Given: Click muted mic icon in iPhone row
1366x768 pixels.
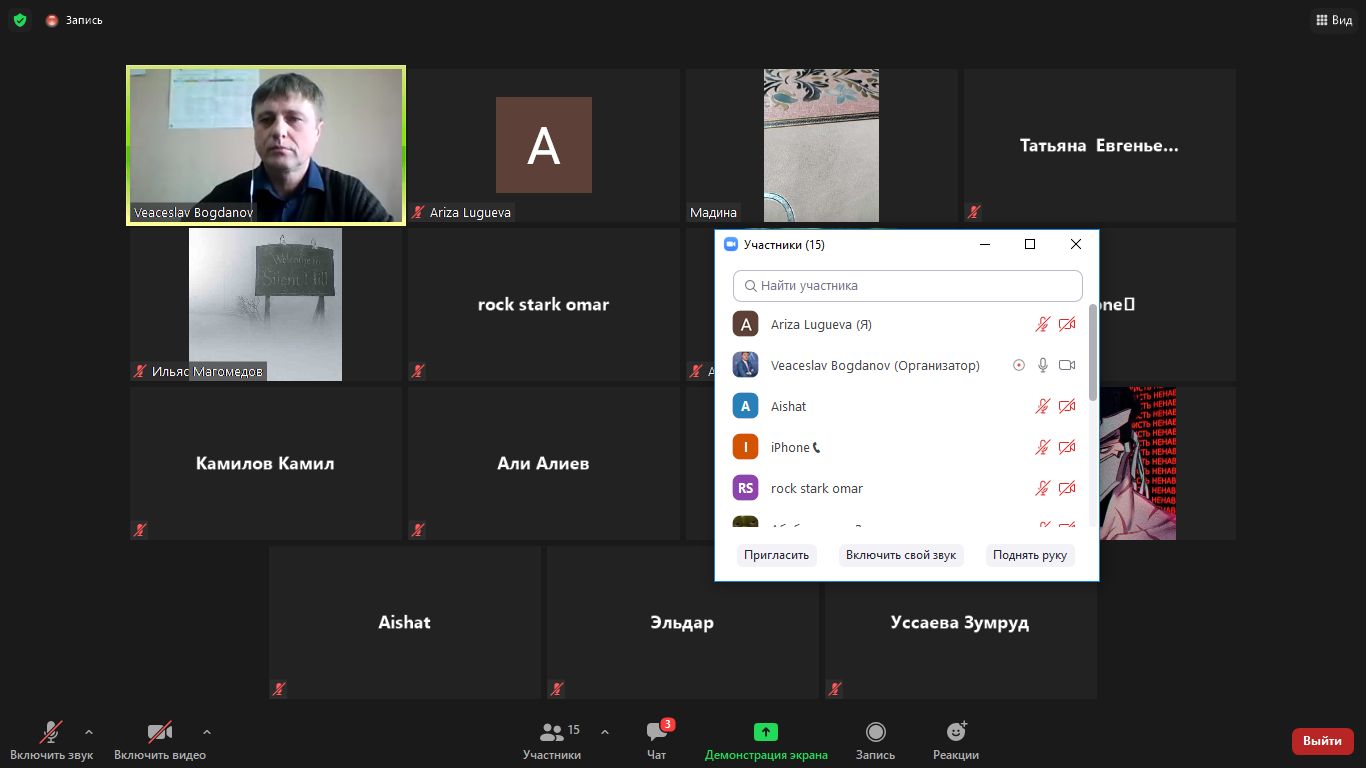Looking at the screenshot, I should (x=1043, y=447).
